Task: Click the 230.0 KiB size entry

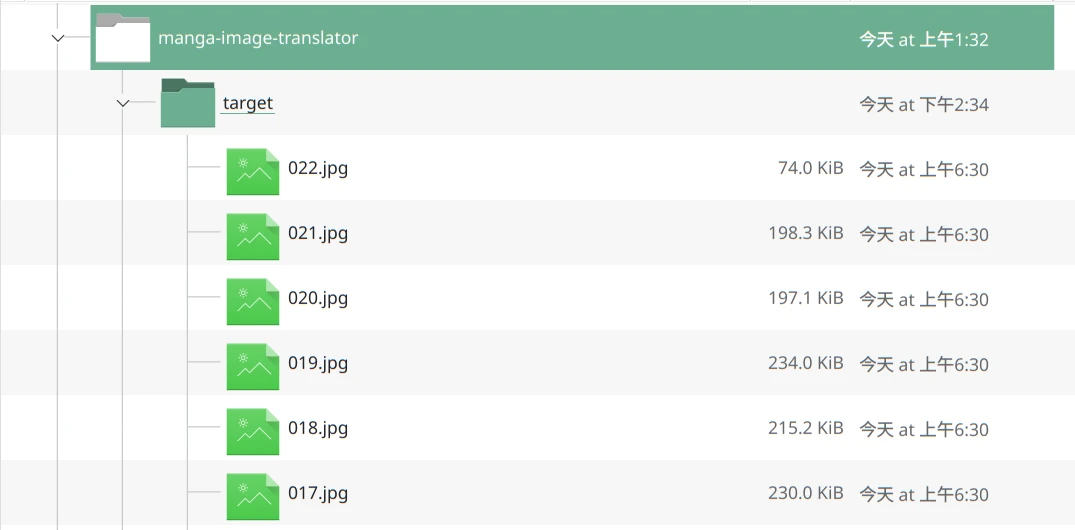Action: pos(805,494)
